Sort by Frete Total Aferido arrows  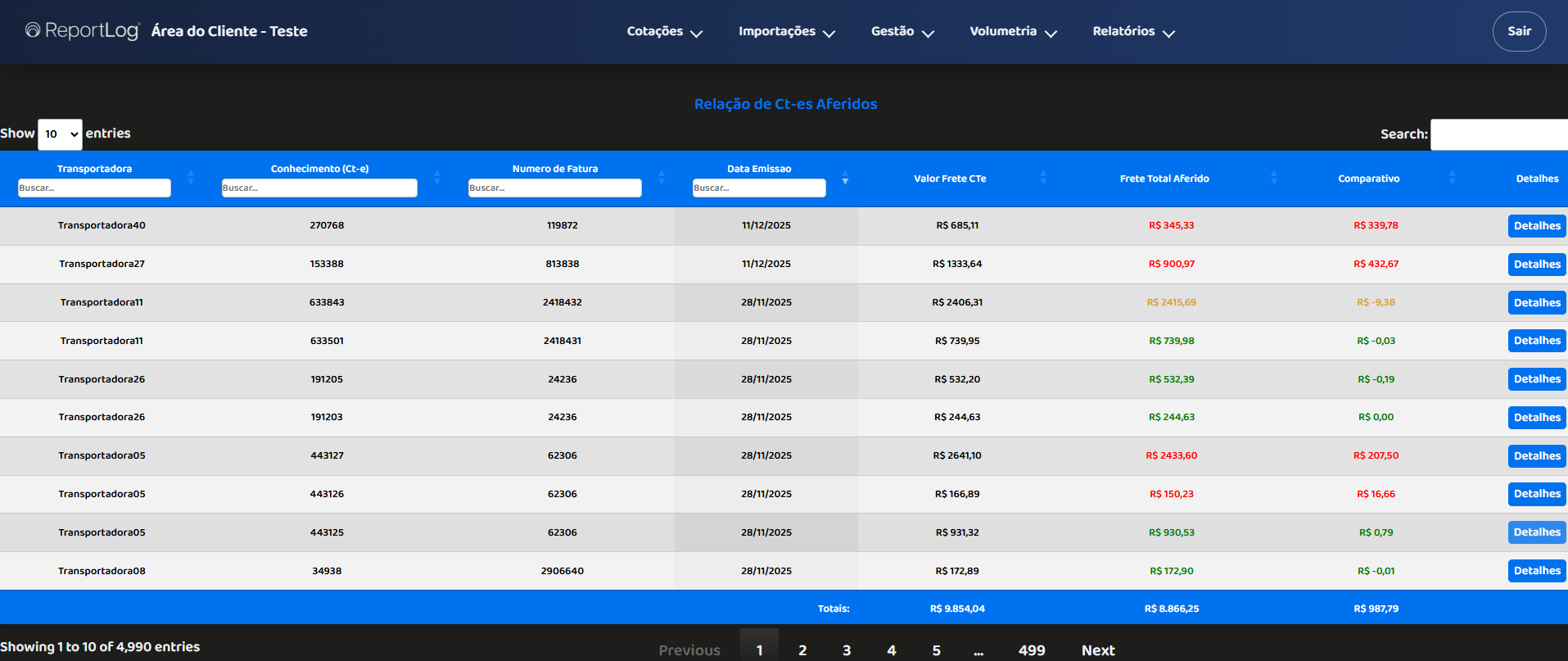tap(1273, 178)
